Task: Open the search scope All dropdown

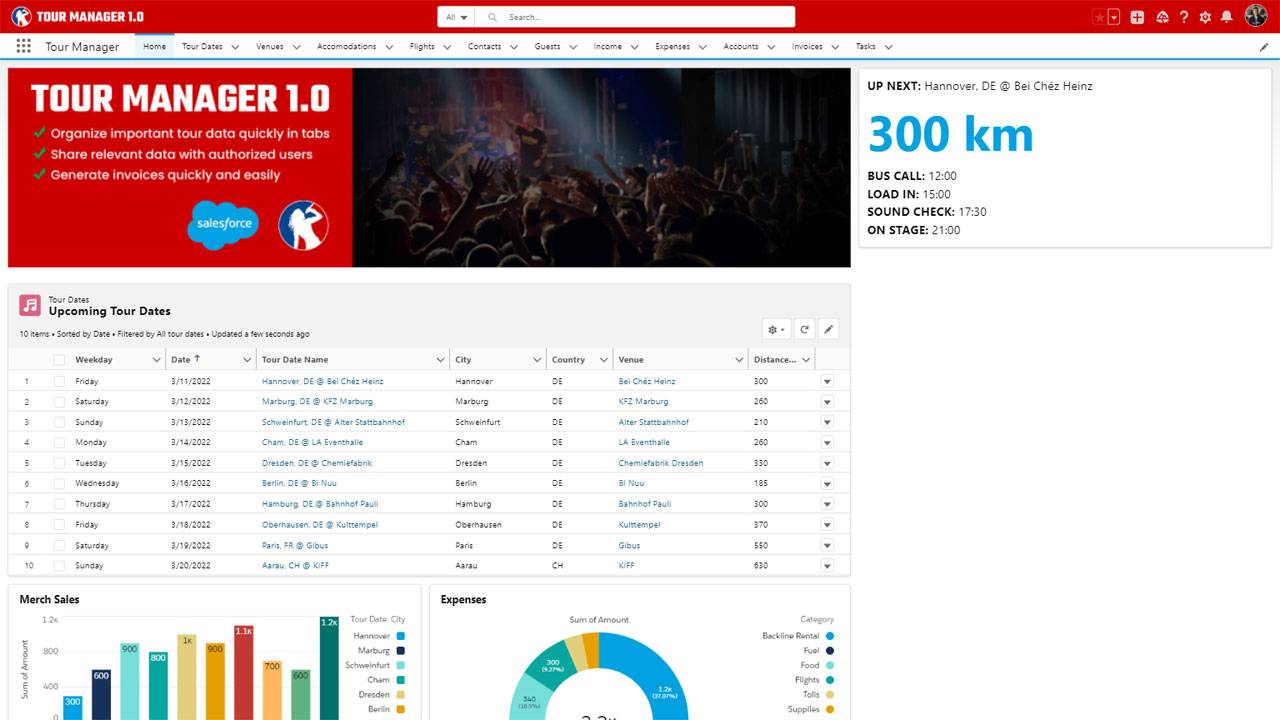Action: (x=456, y=17)
